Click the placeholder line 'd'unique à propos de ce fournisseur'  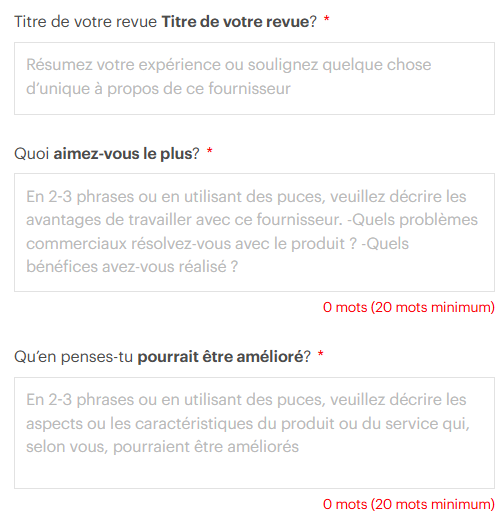158,89
